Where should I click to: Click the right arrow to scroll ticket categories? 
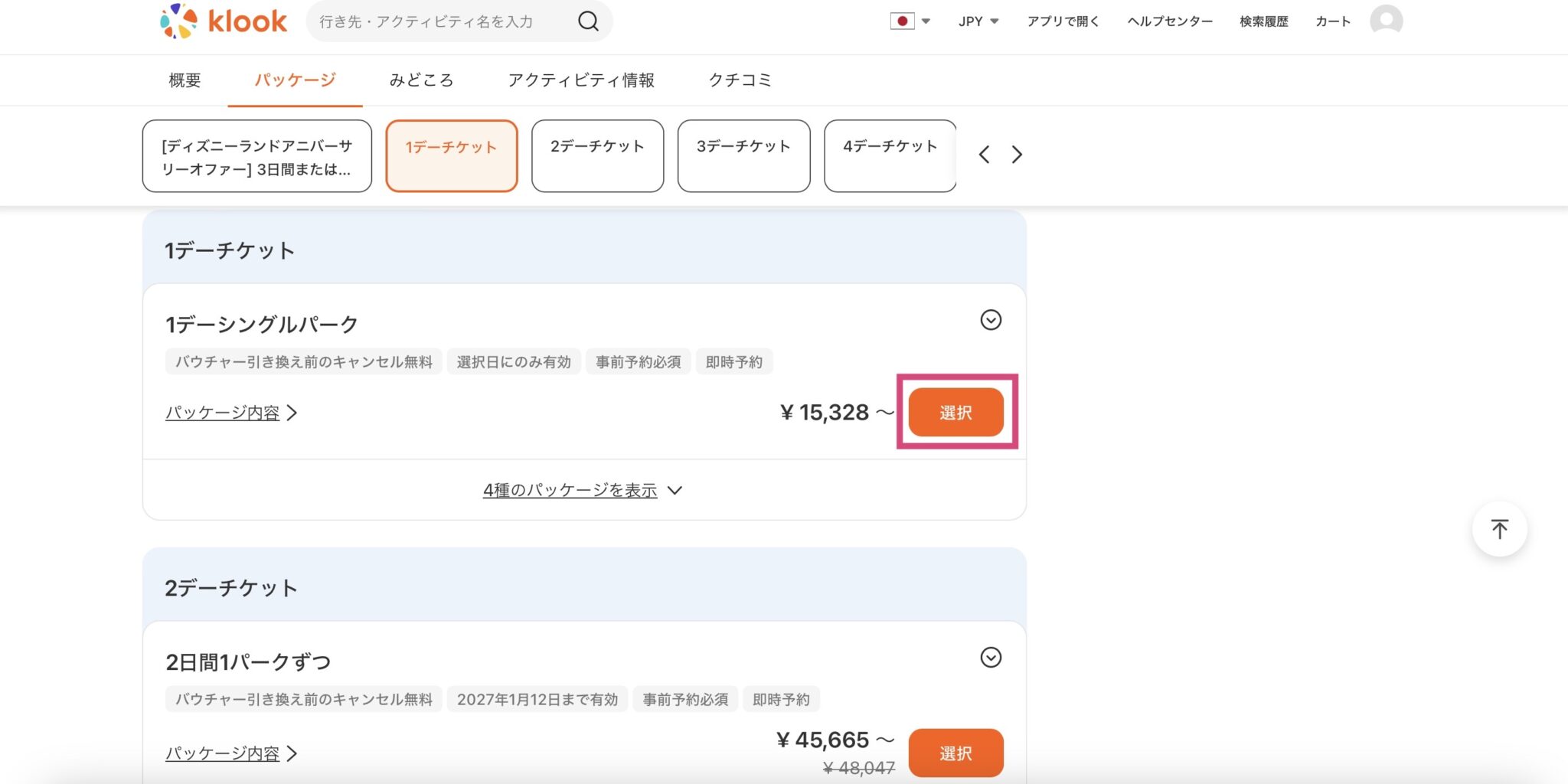(x=1018, y=155)
